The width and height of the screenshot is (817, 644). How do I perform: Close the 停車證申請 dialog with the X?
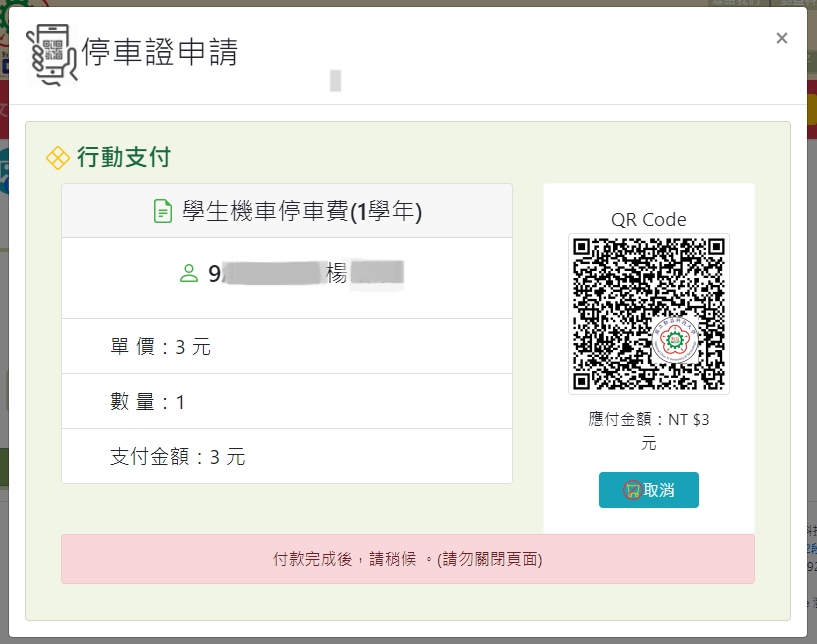click(x=781, y=38)
